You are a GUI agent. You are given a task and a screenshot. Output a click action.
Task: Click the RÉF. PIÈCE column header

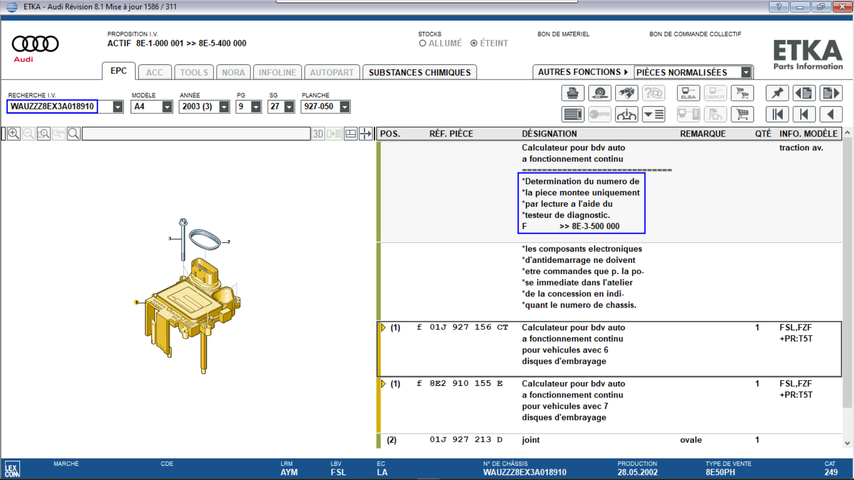451,133
